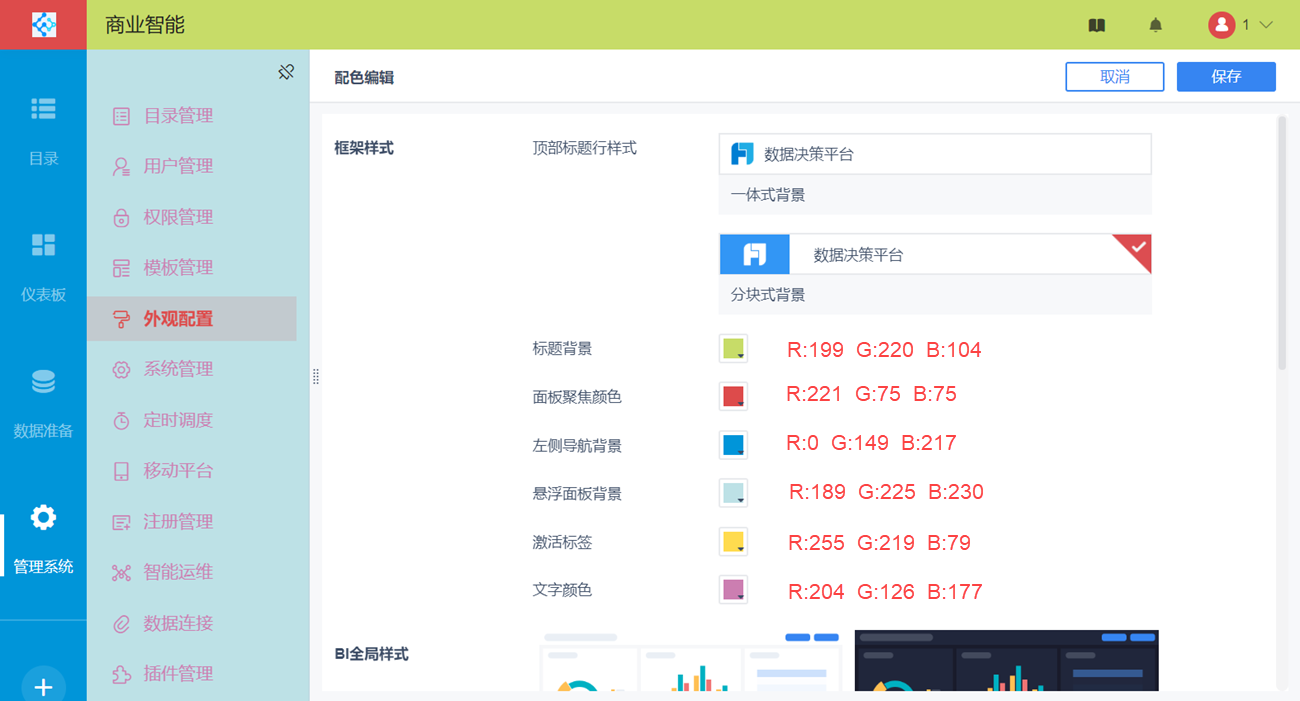Open the help book icon in header

(1097, 25)
